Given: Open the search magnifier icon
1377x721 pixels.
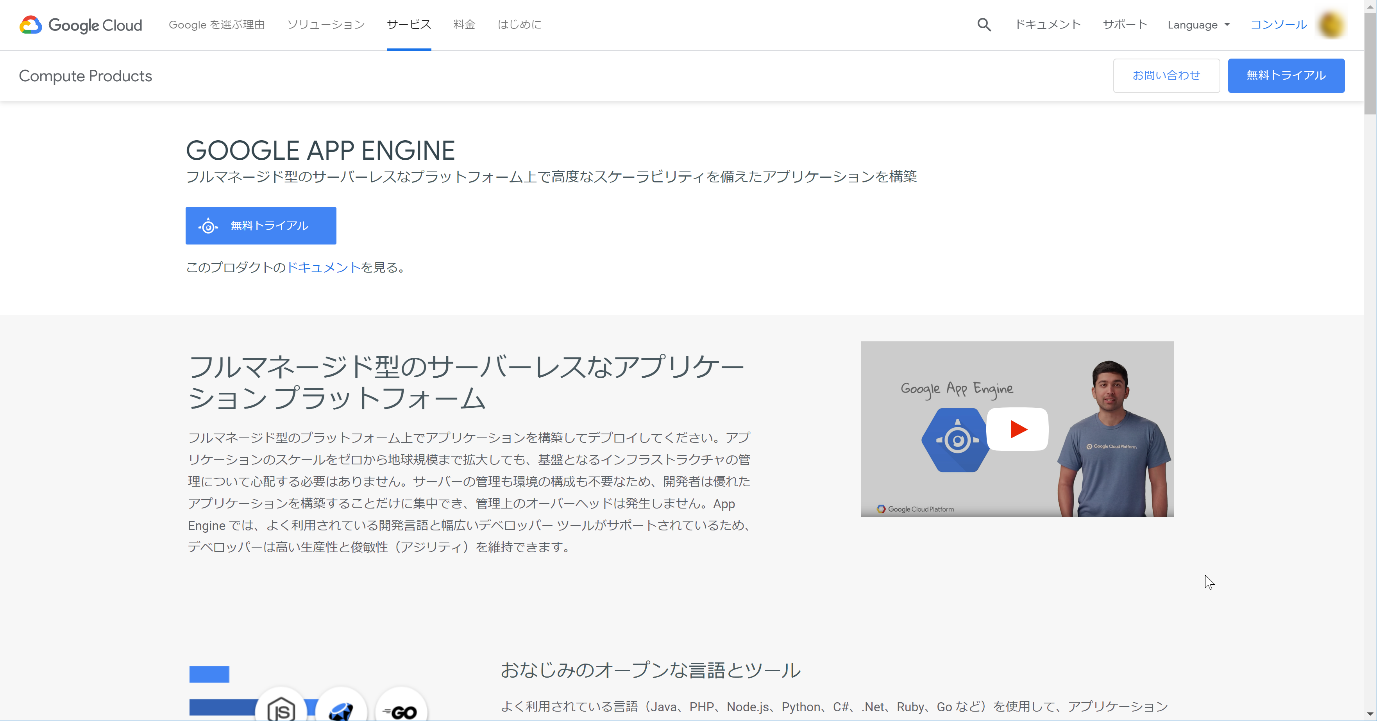Looking at the screenshot, I should [x=984, y=25].
